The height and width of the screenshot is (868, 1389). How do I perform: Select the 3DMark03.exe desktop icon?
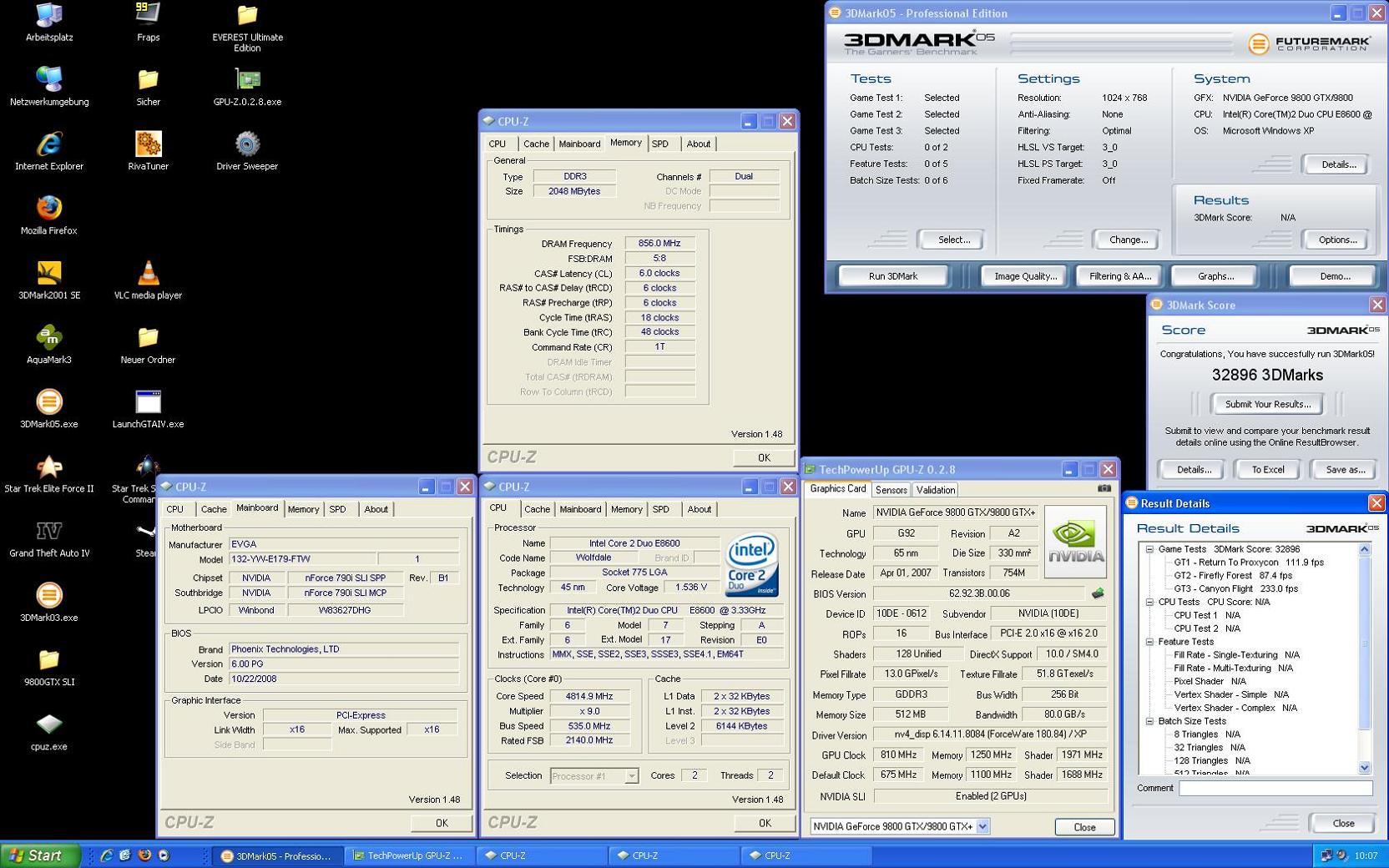click(49, 603)
